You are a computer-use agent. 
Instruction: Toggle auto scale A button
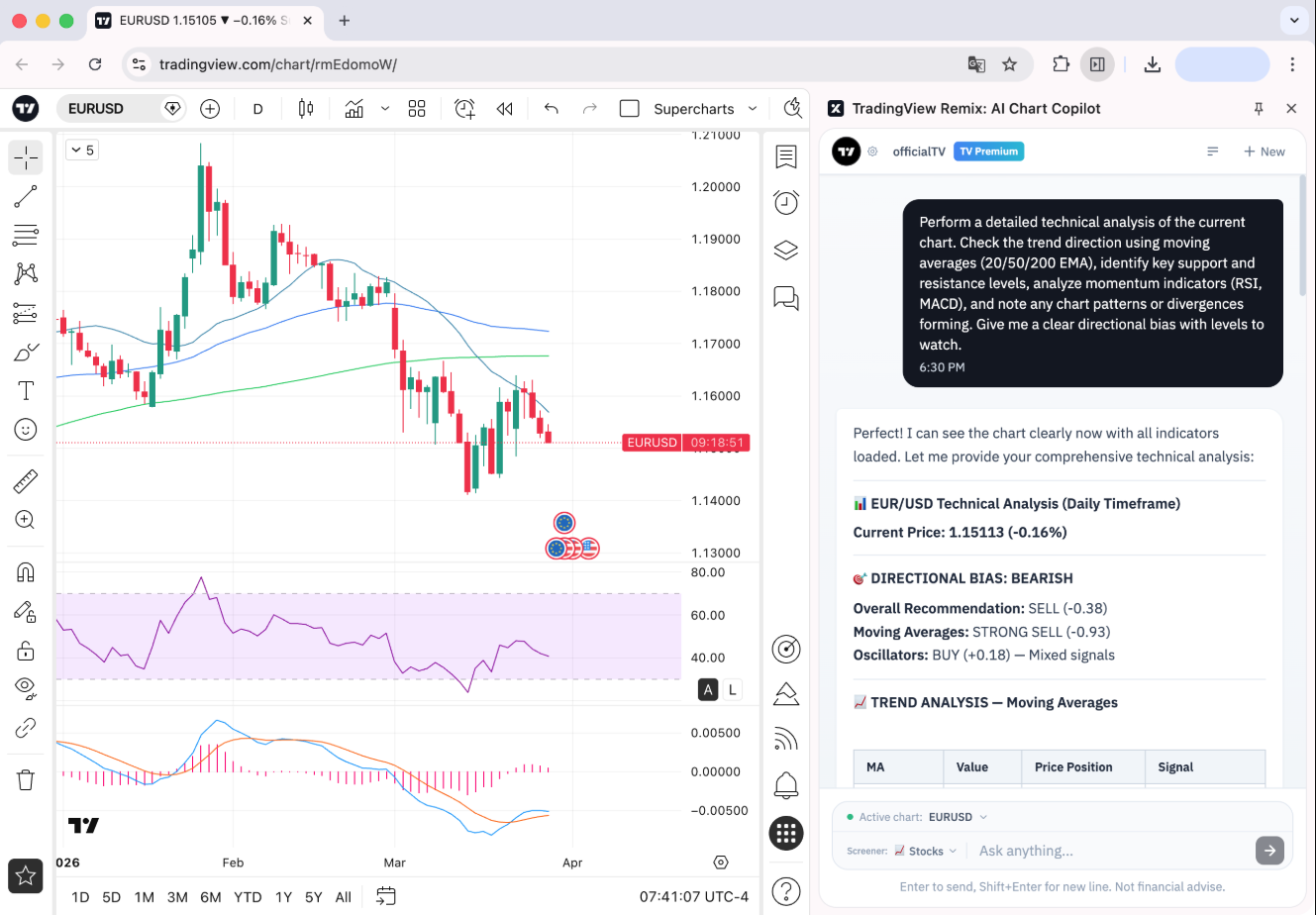tap(708, 690)
